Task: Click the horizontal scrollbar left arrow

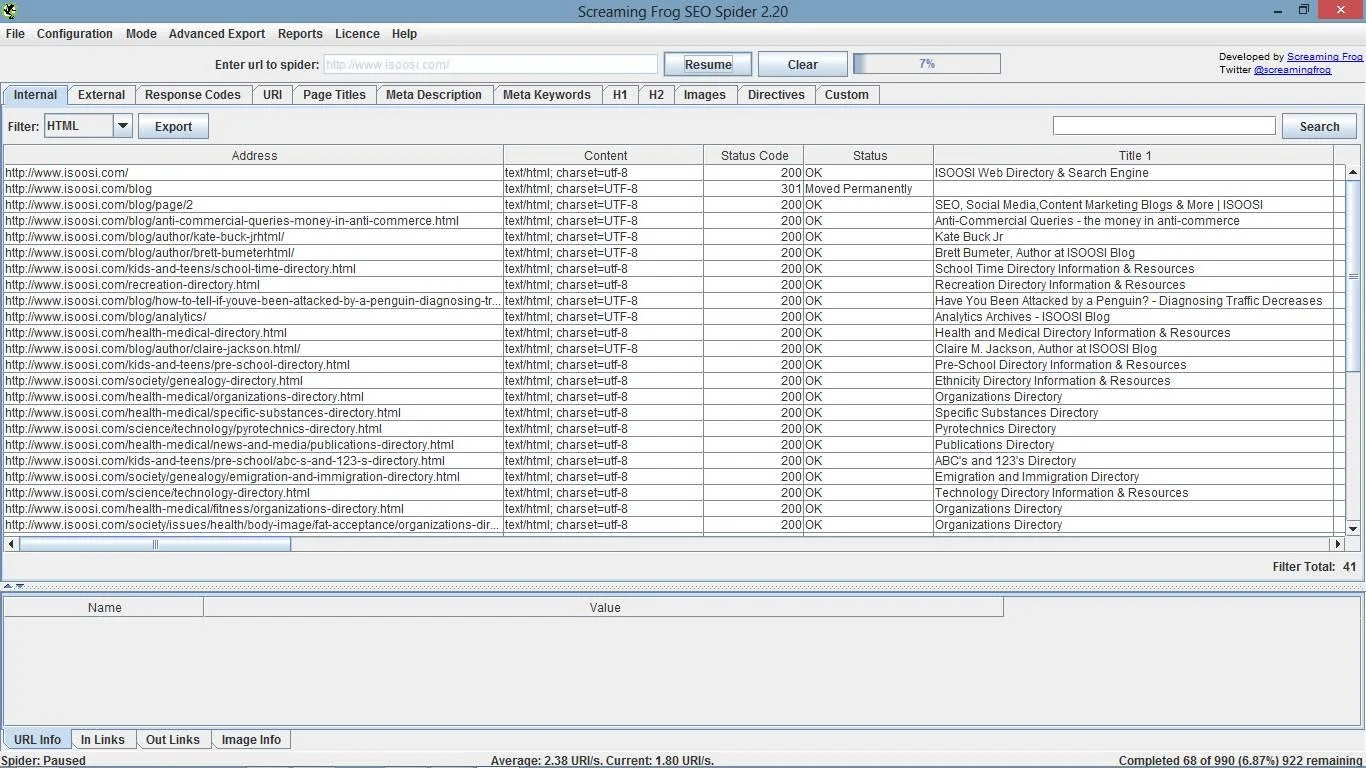Action: 11,544
